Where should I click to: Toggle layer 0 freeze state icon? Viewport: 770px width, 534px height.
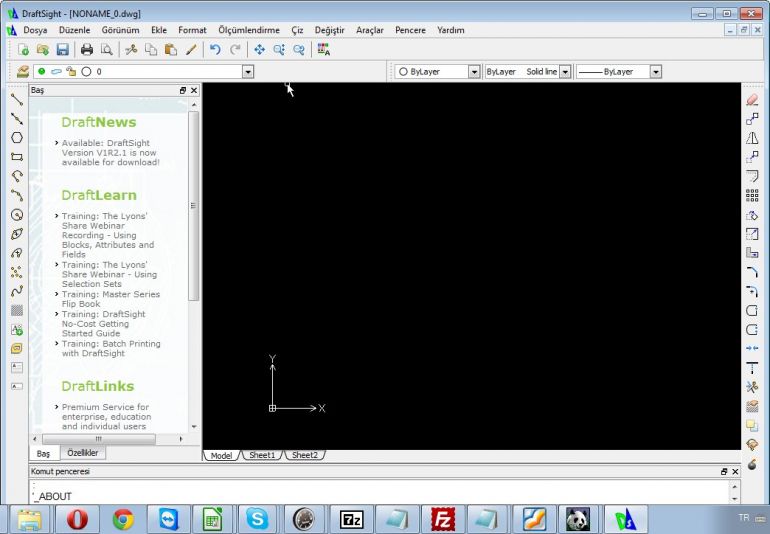pos(56,72)
